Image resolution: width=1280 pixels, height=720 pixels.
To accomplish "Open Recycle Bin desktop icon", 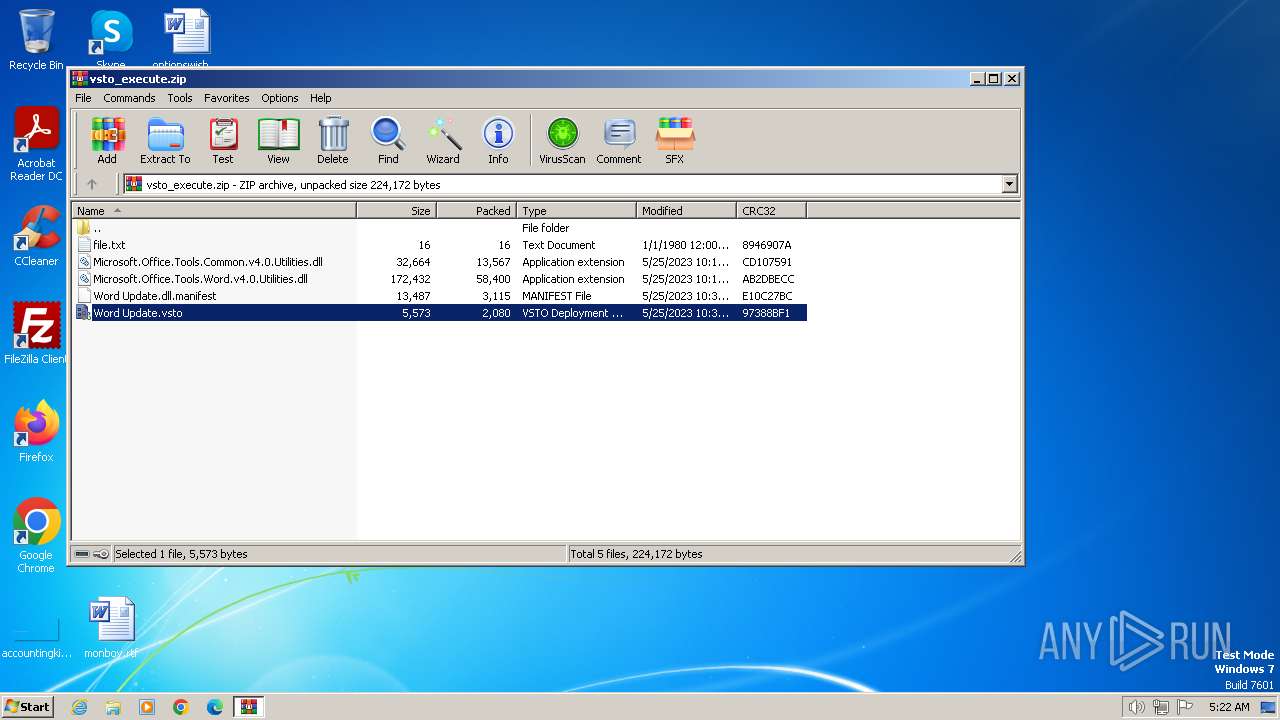I will [x=36, y=40].
